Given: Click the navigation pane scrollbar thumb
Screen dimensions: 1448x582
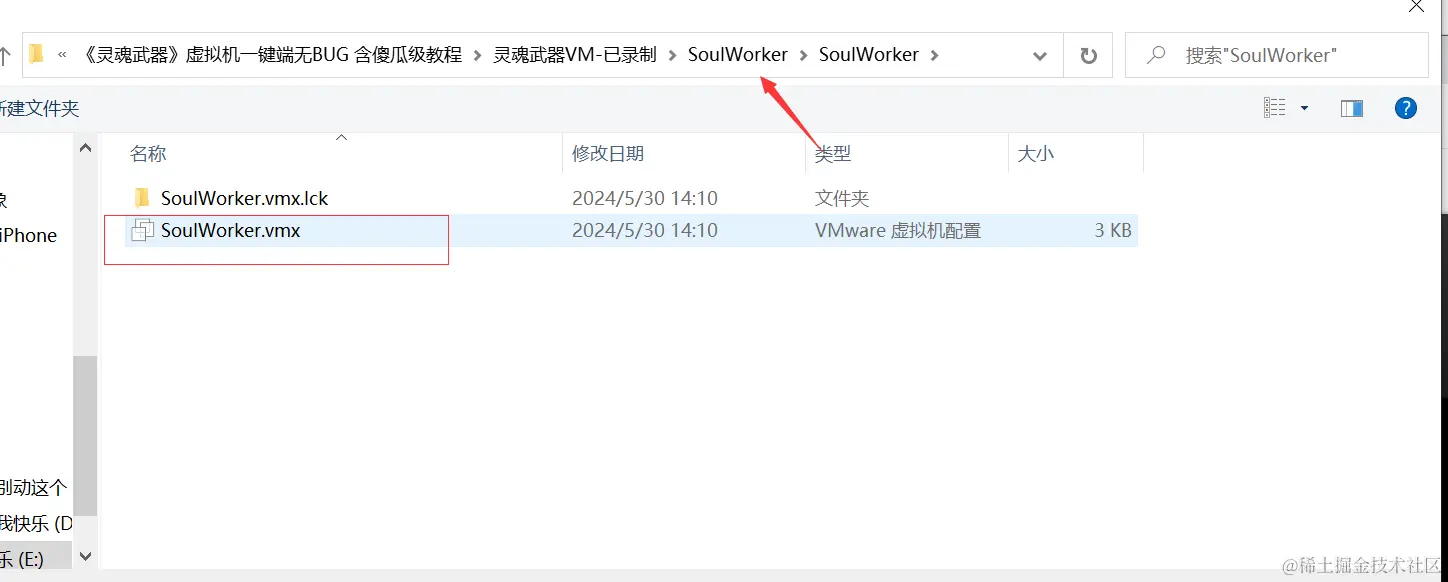Looking at the screenshot, I should 85,435.
